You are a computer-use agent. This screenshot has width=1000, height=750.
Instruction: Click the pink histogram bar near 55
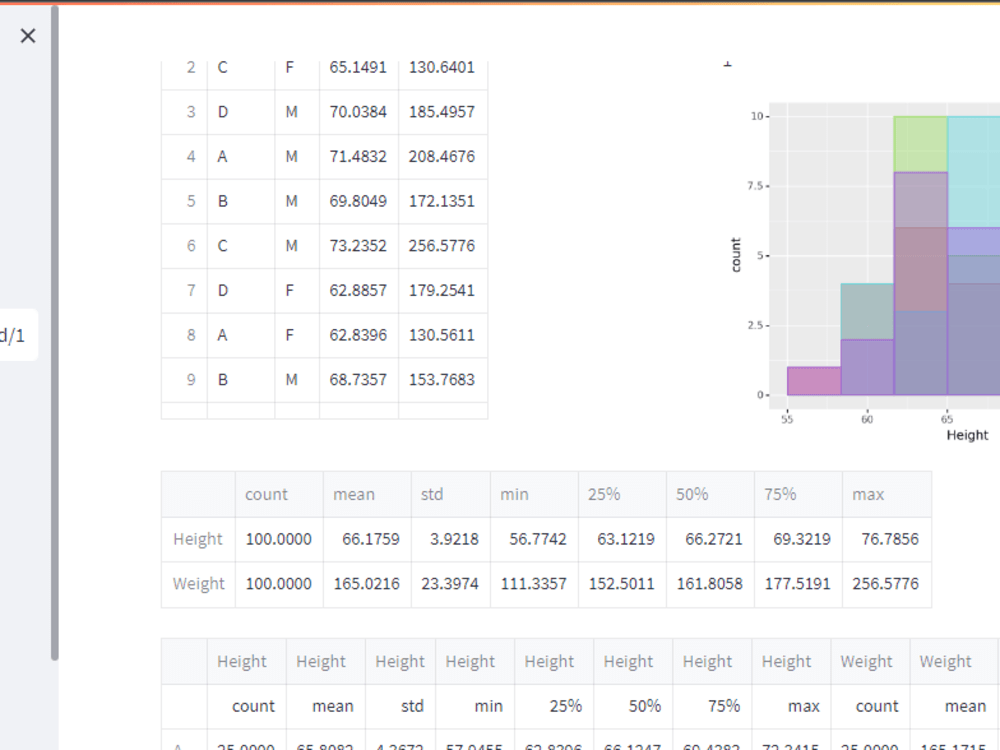(x=814, y=381)
